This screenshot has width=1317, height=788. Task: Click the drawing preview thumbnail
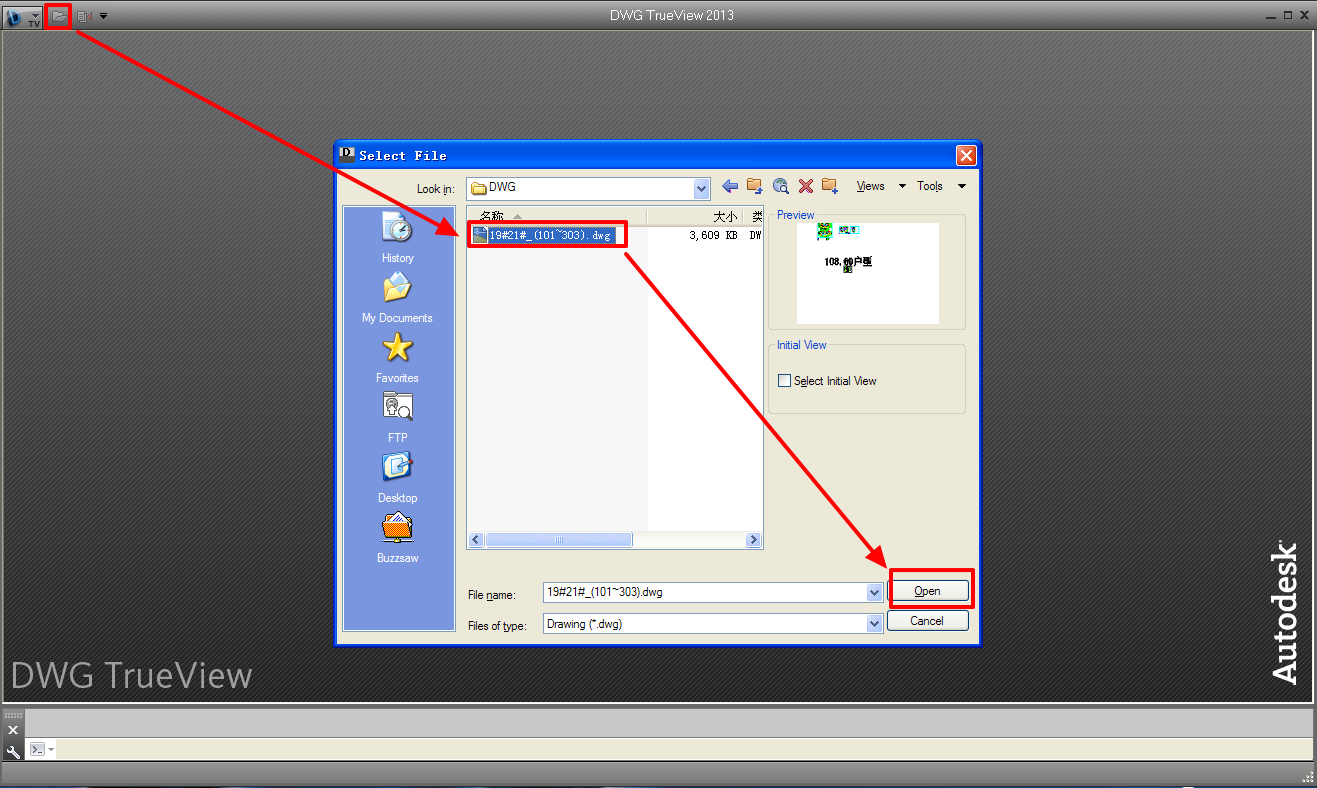point(867,273)
